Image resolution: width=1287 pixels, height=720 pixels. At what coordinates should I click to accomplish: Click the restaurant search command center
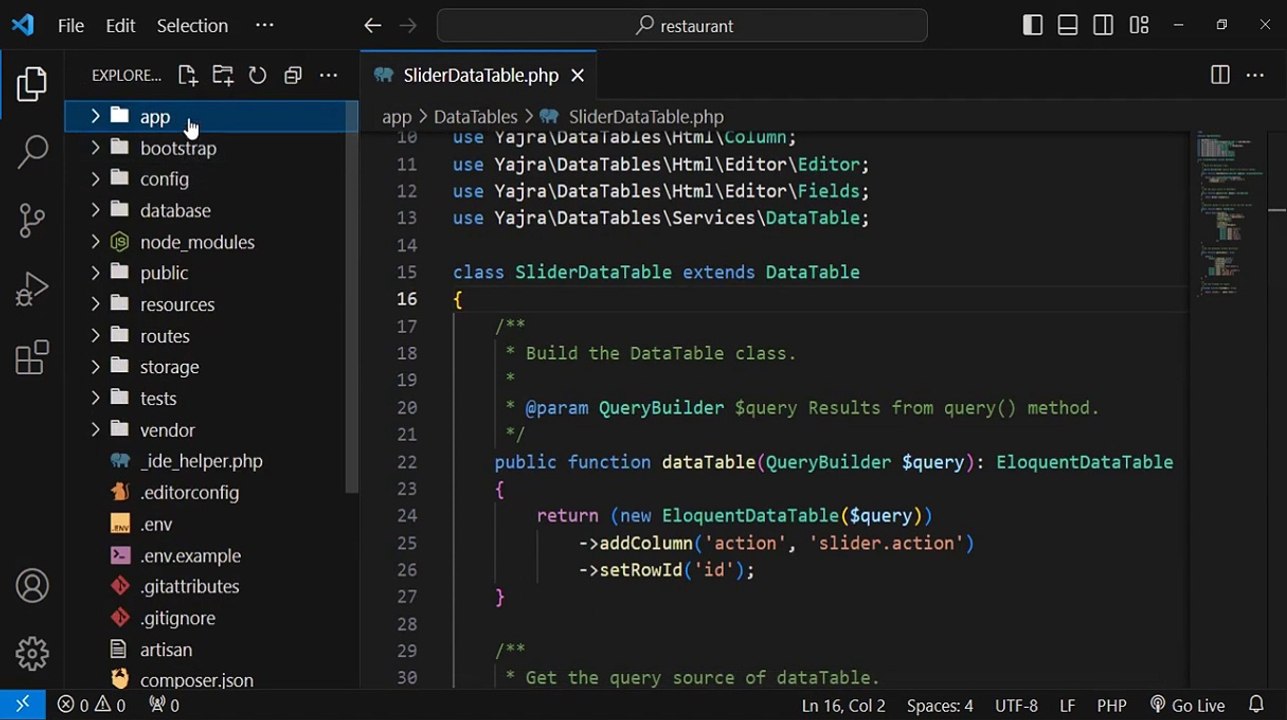point(682,26)
